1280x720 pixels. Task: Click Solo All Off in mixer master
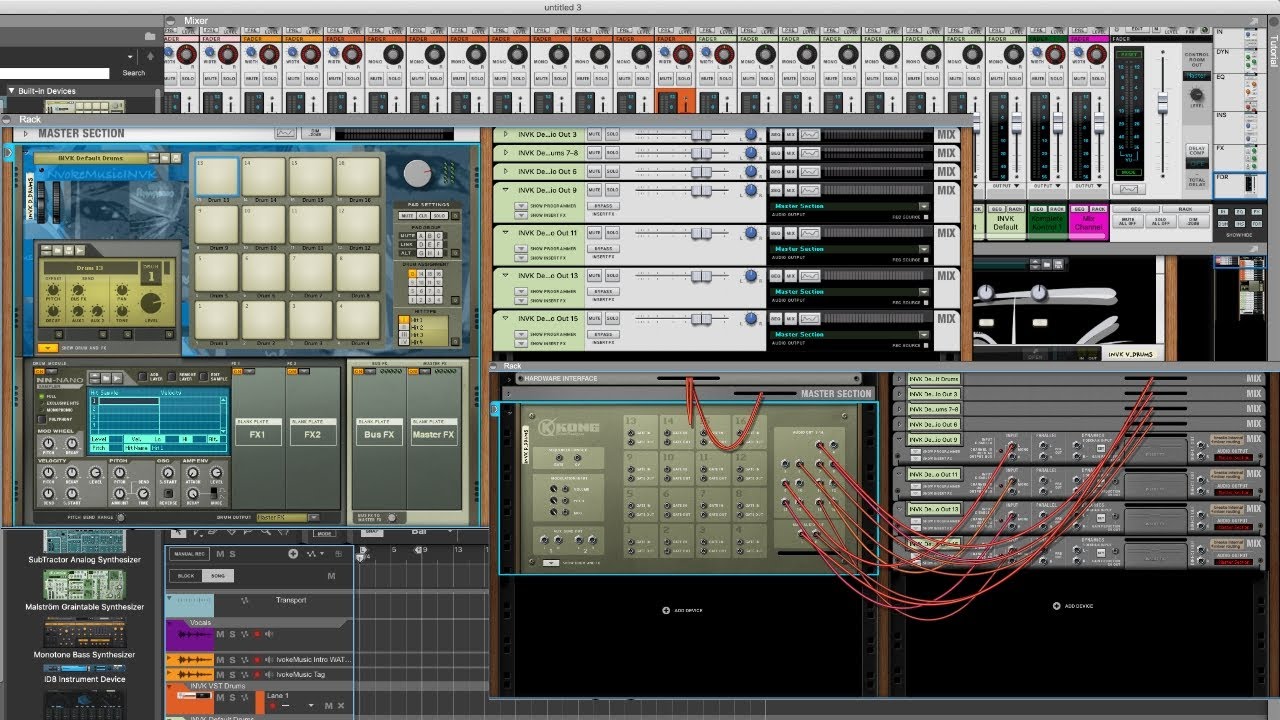pos(1159,222)
